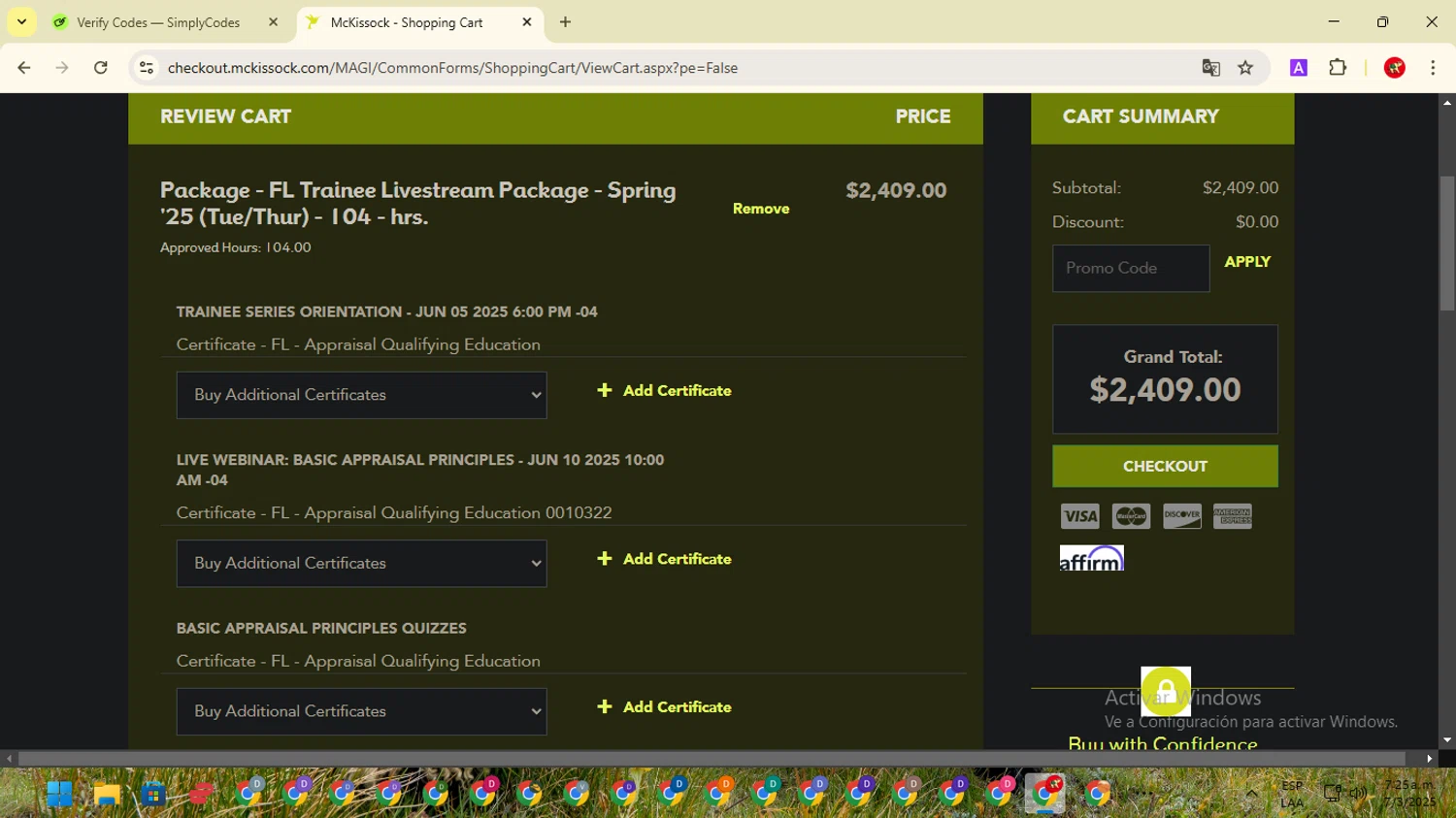The image size is (1456, 818).
Task: Open a new browser tab
Action: point(565,22)
